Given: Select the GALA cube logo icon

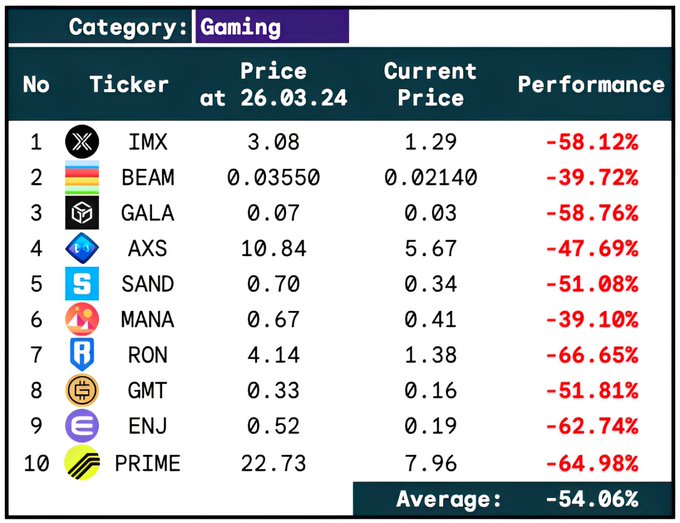Looking at the screenshot, I should click(x=82, y=213).
